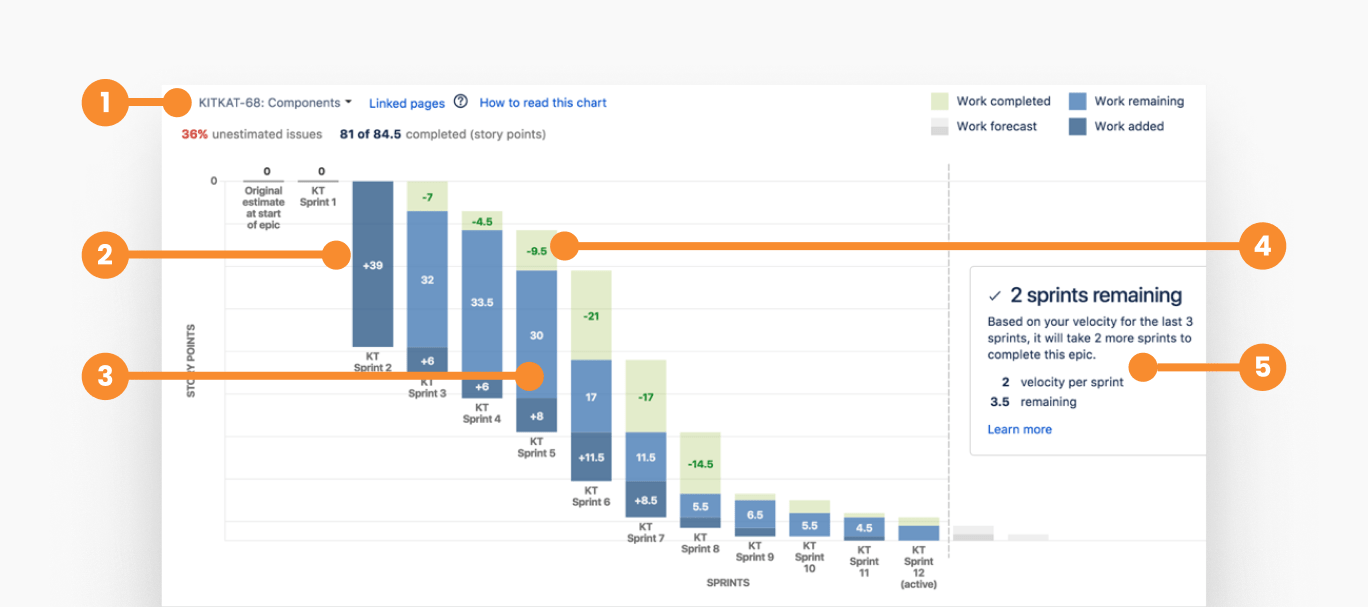Click orange callout marker number 2

point(105,255)
